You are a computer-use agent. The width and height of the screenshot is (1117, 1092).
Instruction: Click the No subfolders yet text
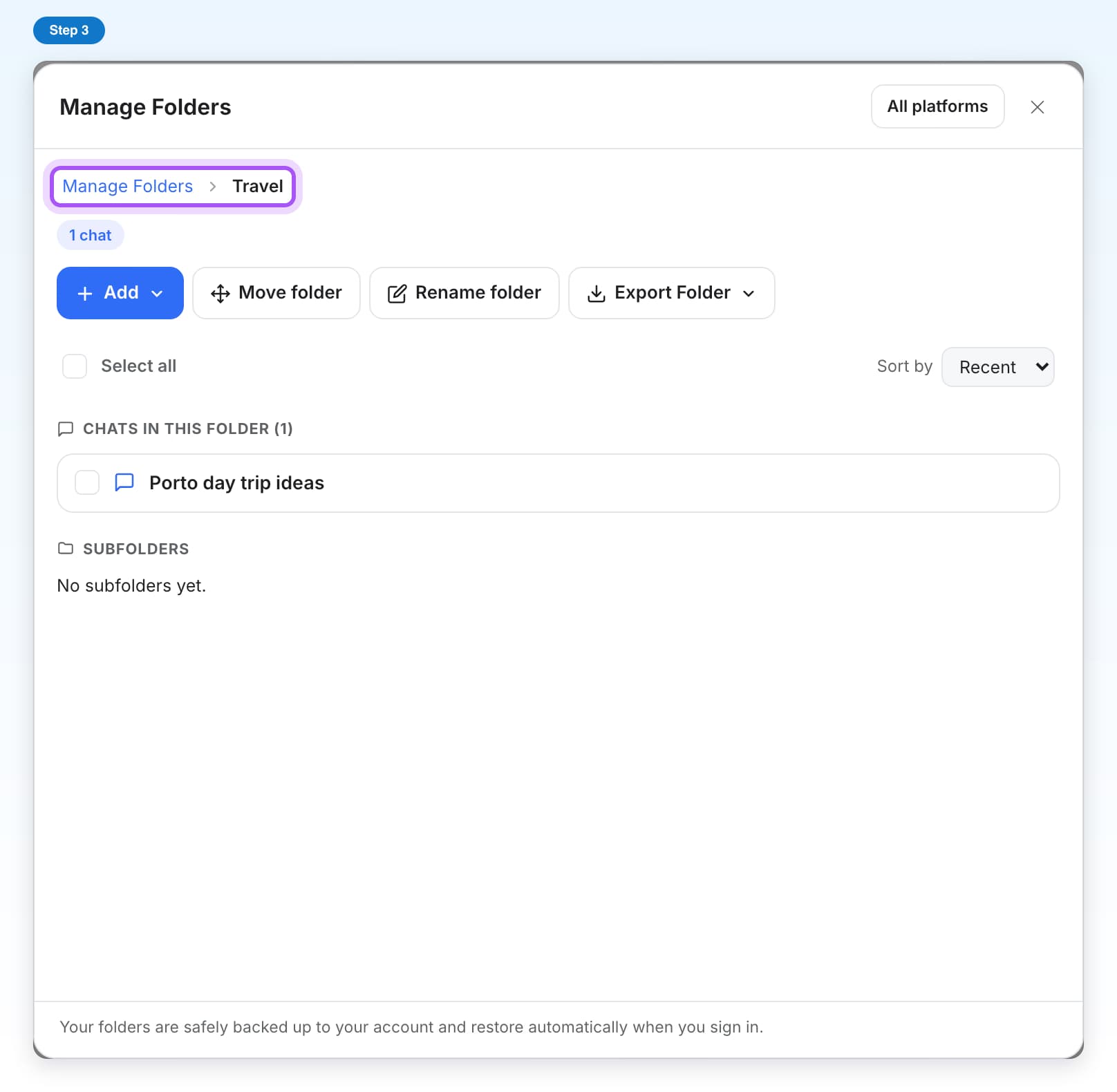(131, 586)
